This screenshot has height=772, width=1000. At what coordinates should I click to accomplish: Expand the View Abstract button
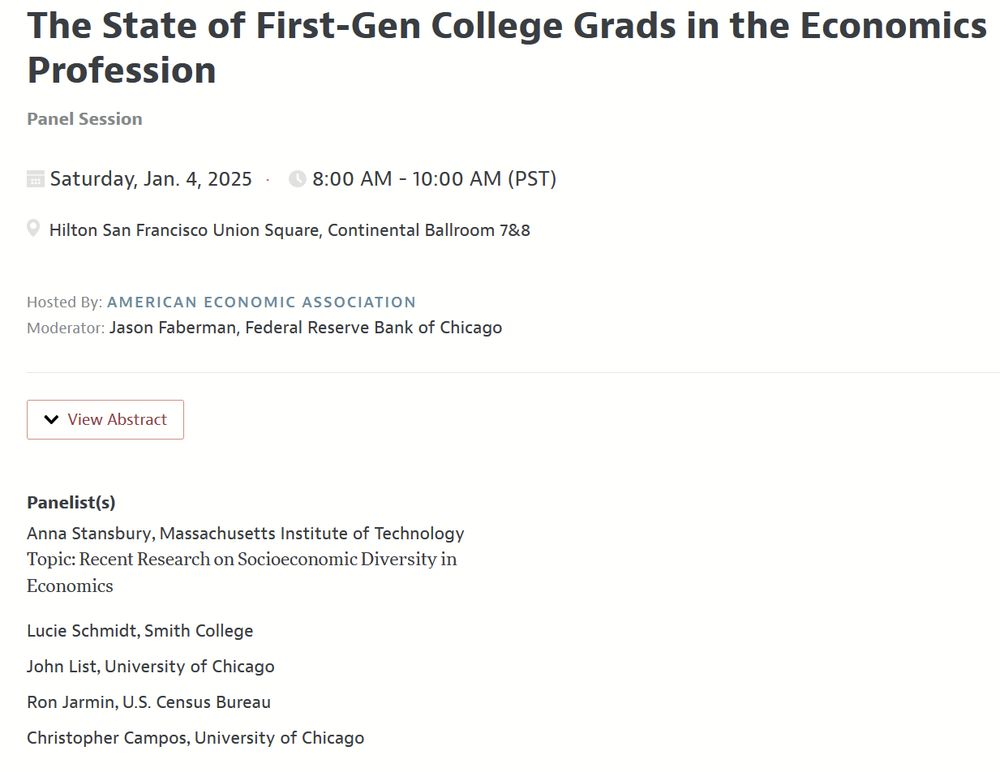click(105, 419)
